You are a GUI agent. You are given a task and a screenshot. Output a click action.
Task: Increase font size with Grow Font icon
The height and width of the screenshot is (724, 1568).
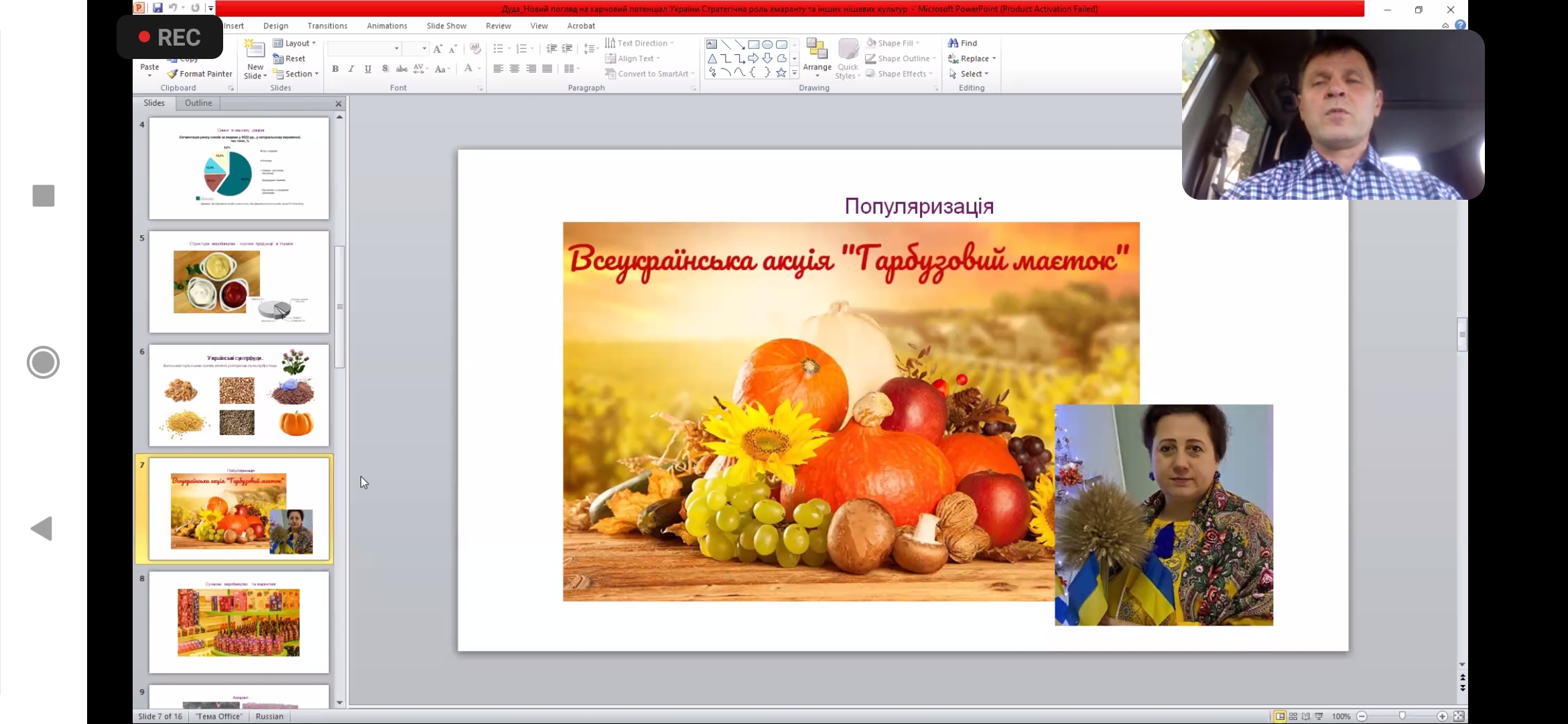coord(438,48)
